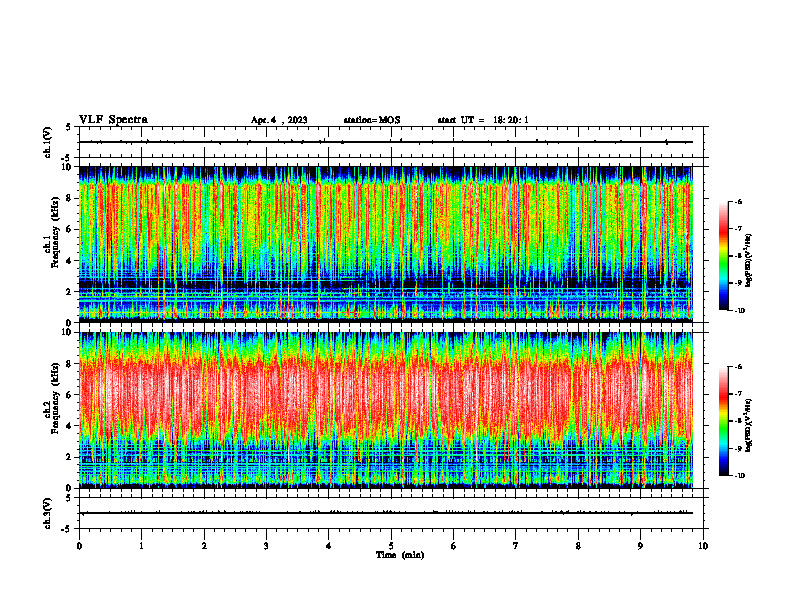792x612 pixels.
Task: Click the ch.1 voltage waveform trace panel
Action: 391,142
